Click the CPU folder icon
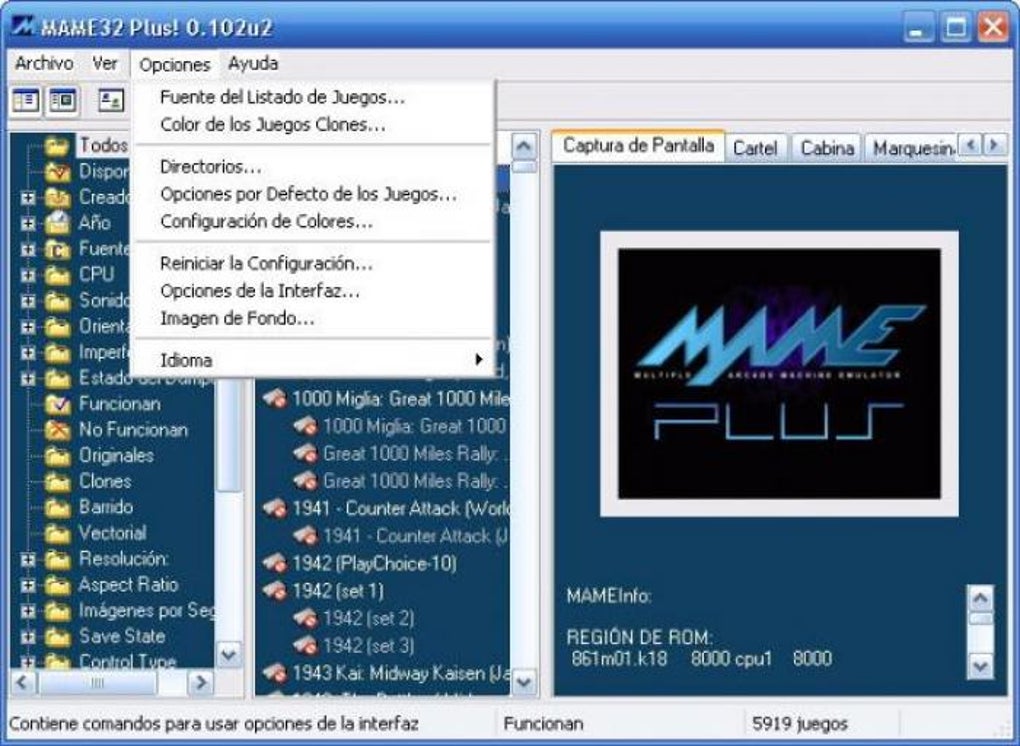1020x746 pixels. point(57,275)
